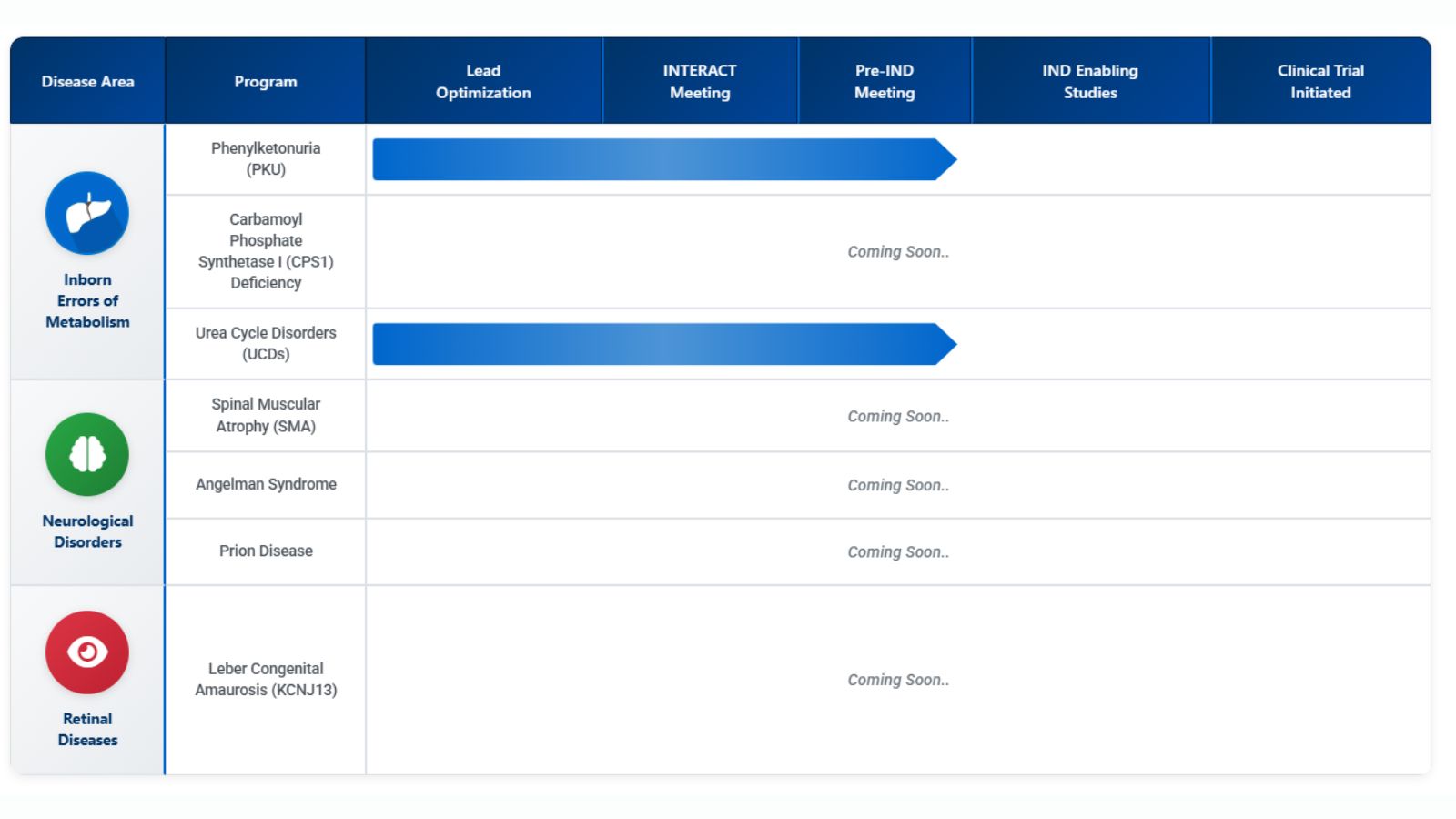Click the Phenylketonuria progress bar arrow

(663, 159)
